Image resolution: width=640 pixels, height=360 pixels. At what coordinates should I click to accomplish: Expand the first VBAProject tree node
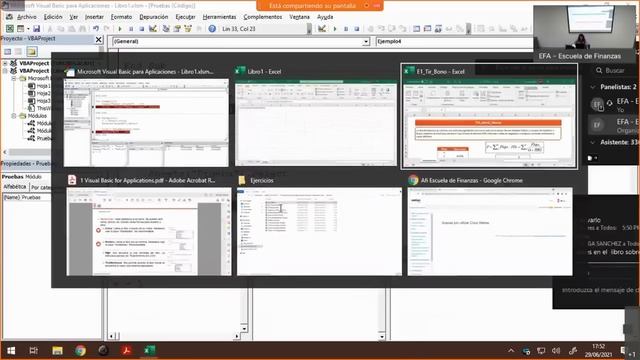5,63
